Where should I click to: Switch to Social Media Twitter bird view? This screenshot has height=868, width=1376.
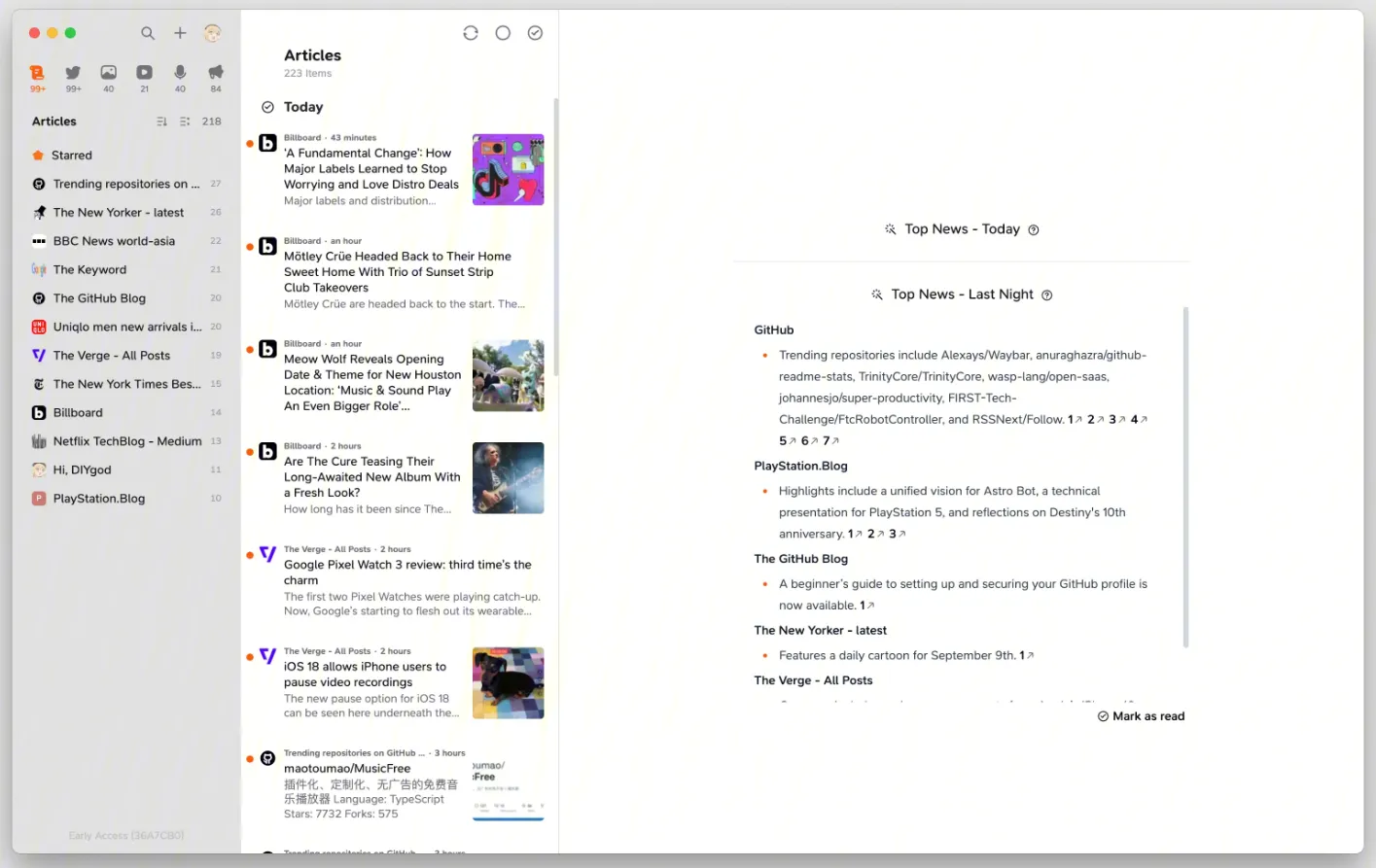(73, 73)
